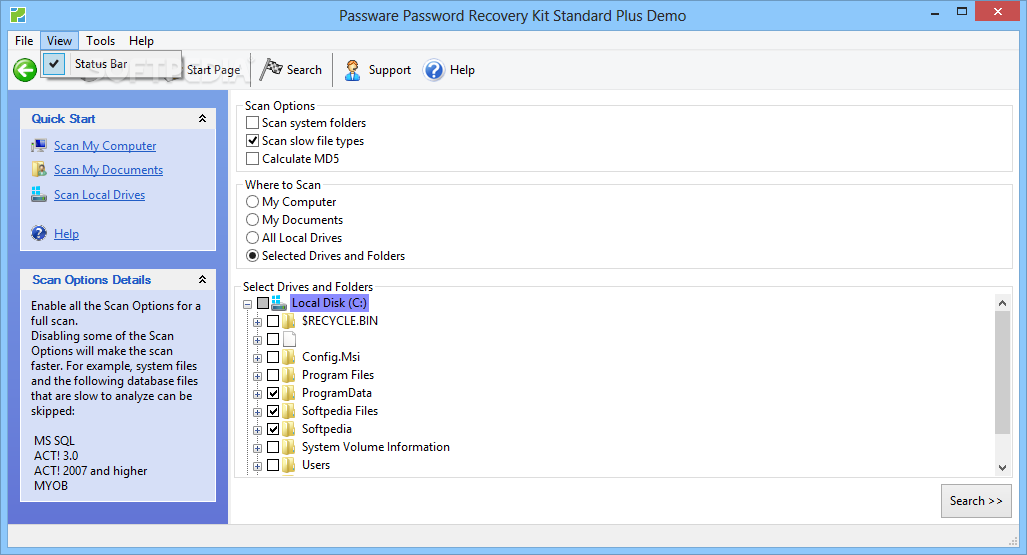
Task: Toggle the Local Disk (C:) checkbox
Action: pos(263,303)
